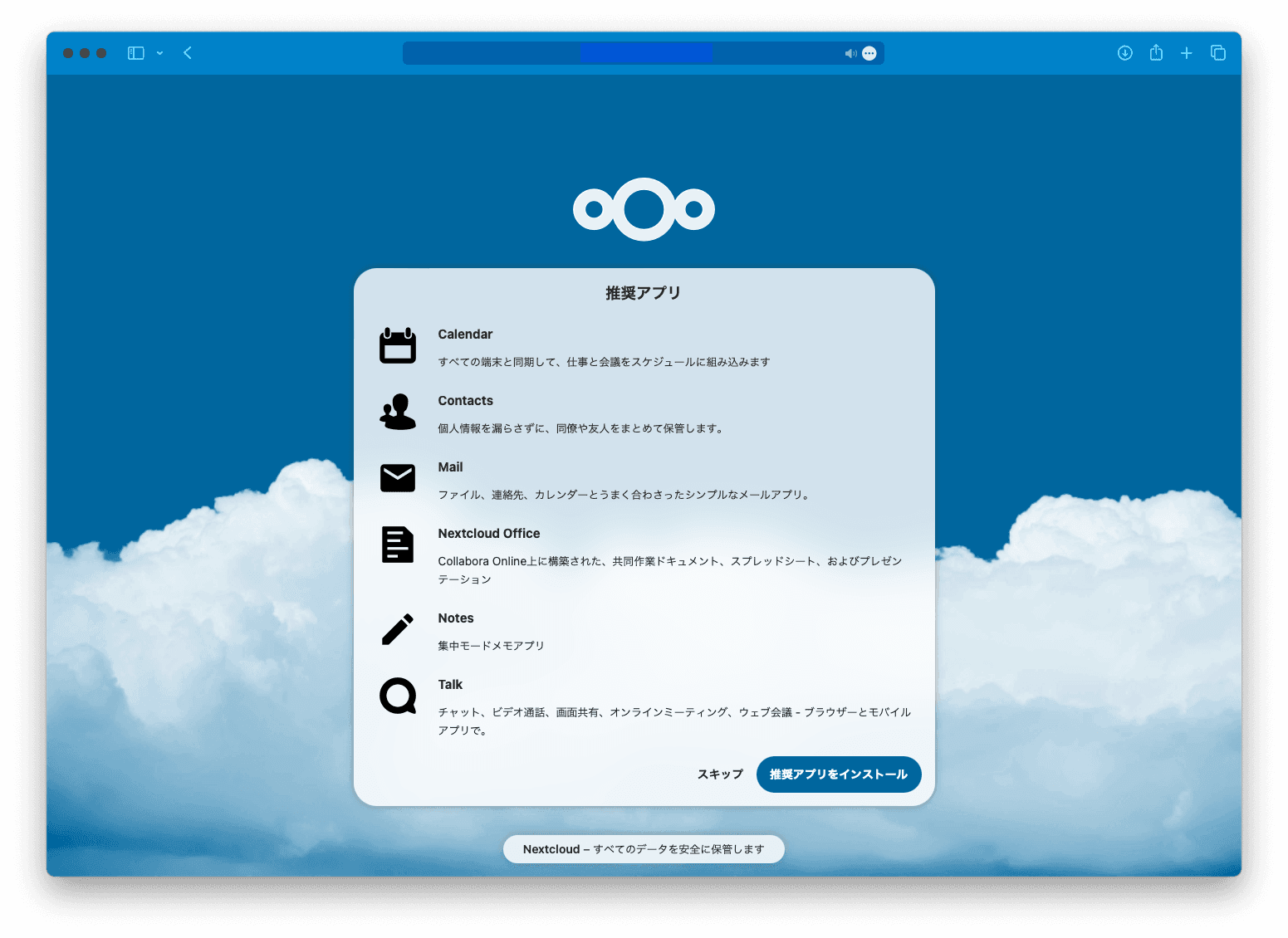
Task: Select the Nextcloud Office document icon
Action: click(397, 545)
